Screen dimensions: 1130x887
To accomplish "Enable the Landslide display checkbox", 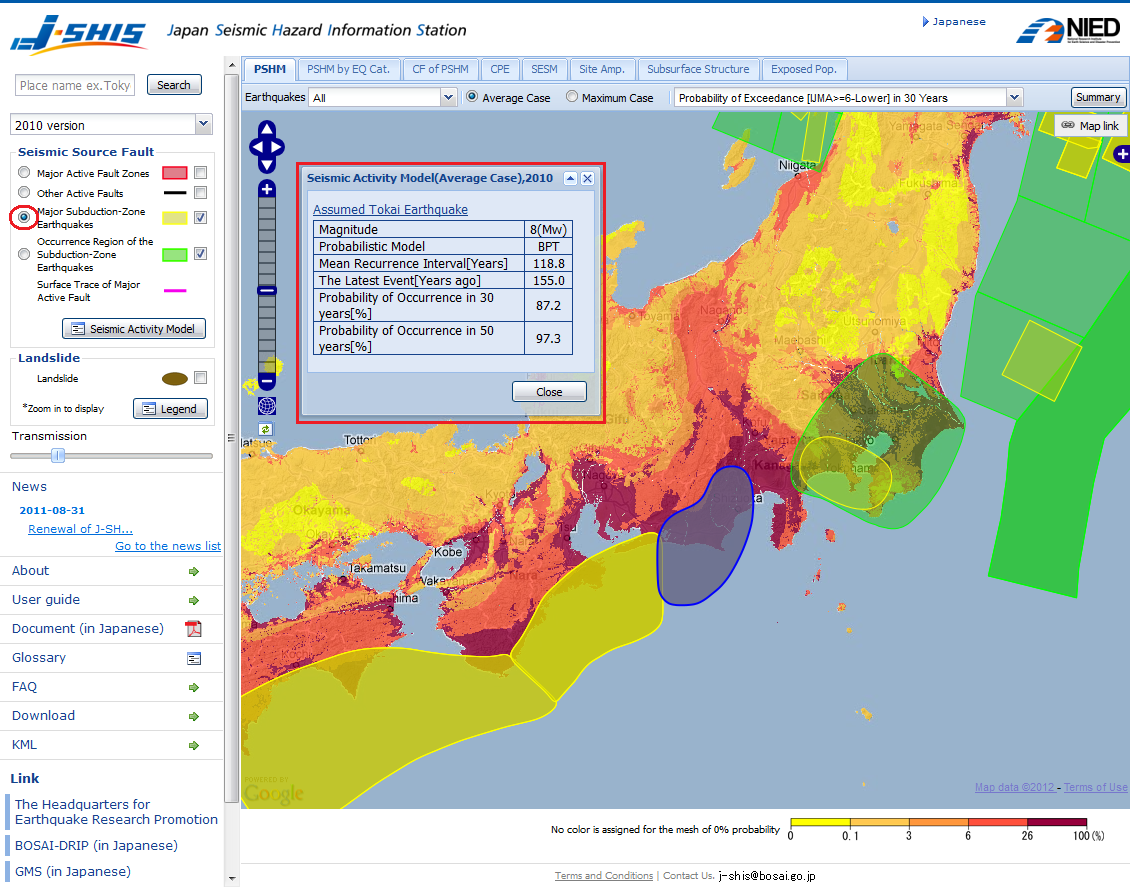I will click(200, 378).
